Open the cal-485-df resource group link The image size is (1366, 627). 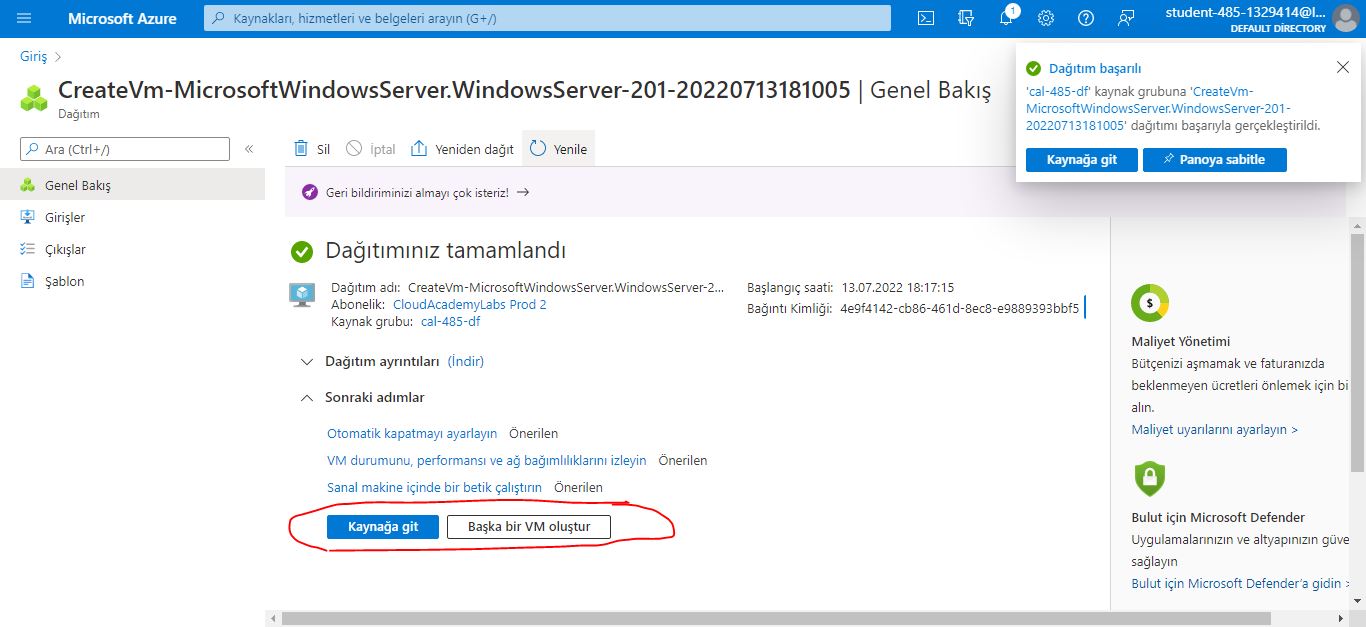[x=451, y=321]
